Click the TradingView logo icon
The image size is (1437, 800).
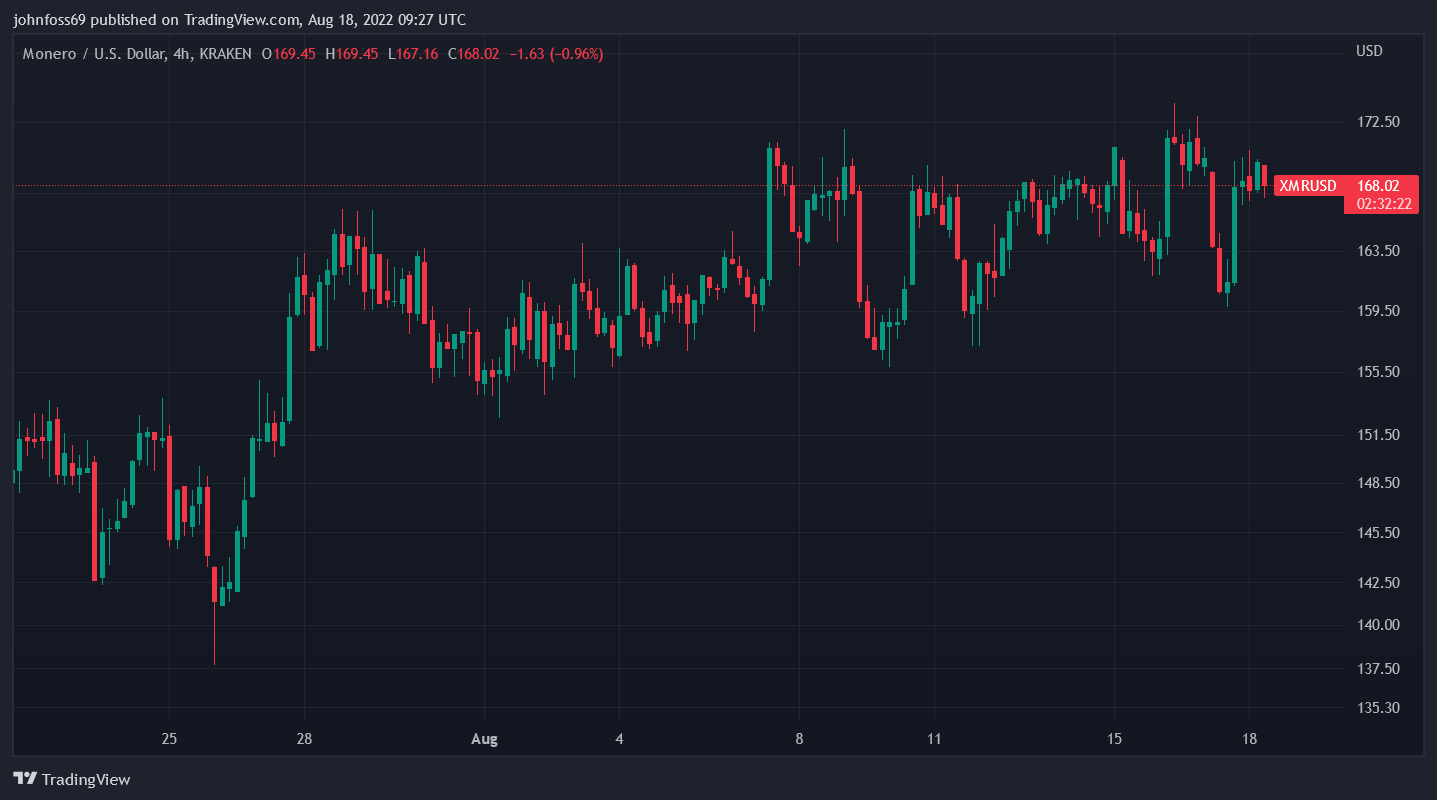[x=25, y=779]
